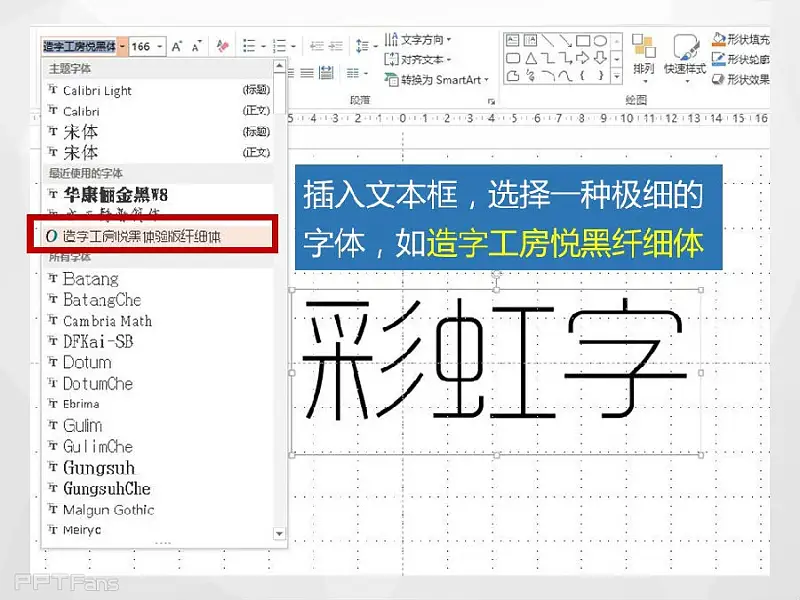Open the font name dropdown arrow
The height and width of the screenshot is (600, 800).
point(121,46)
